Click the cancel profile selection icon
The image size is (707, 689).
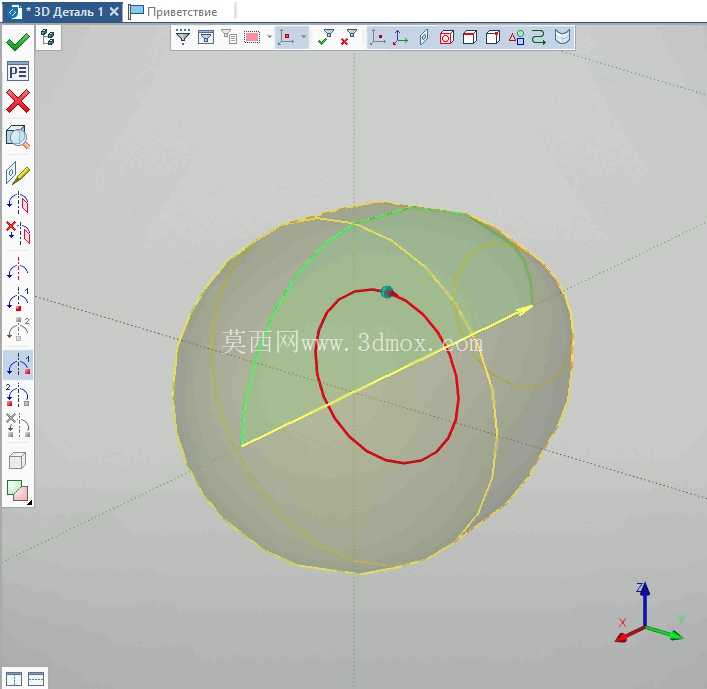[x=18, y=233]
